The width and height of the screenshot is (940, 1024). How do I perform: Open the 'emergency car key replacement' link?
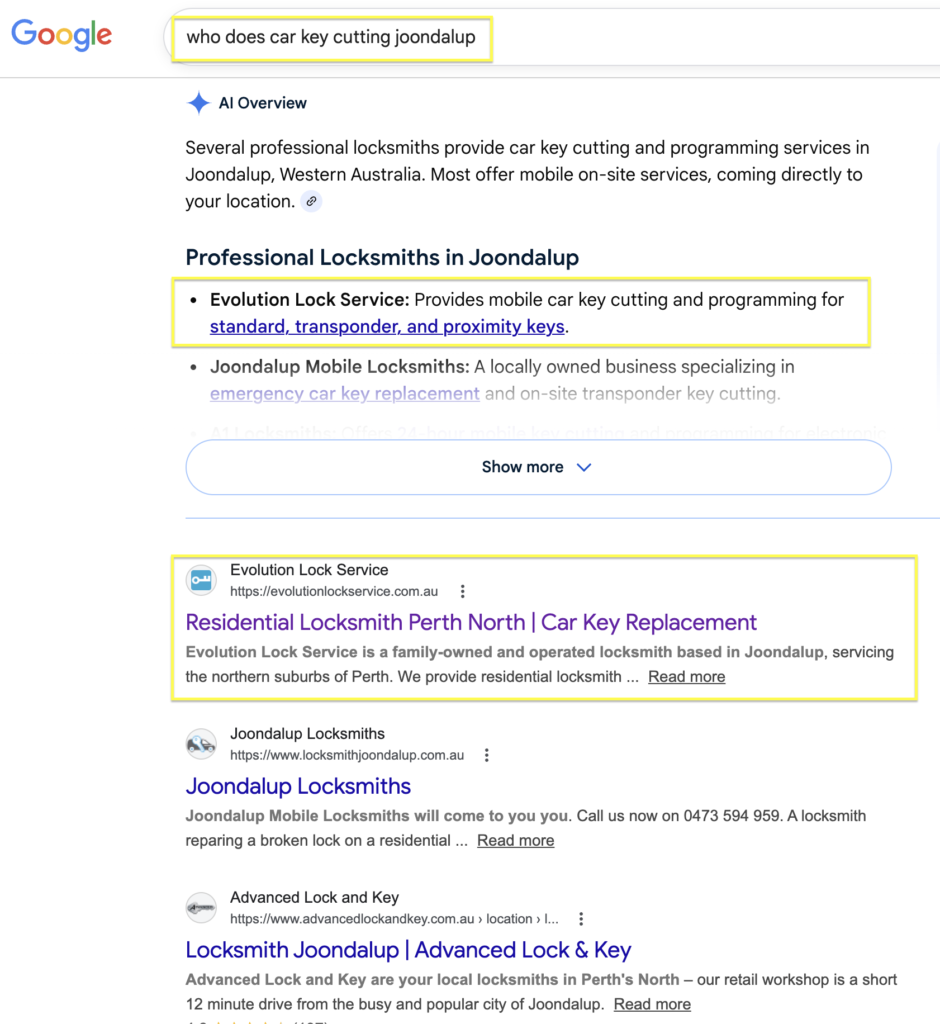click(344, 394)
